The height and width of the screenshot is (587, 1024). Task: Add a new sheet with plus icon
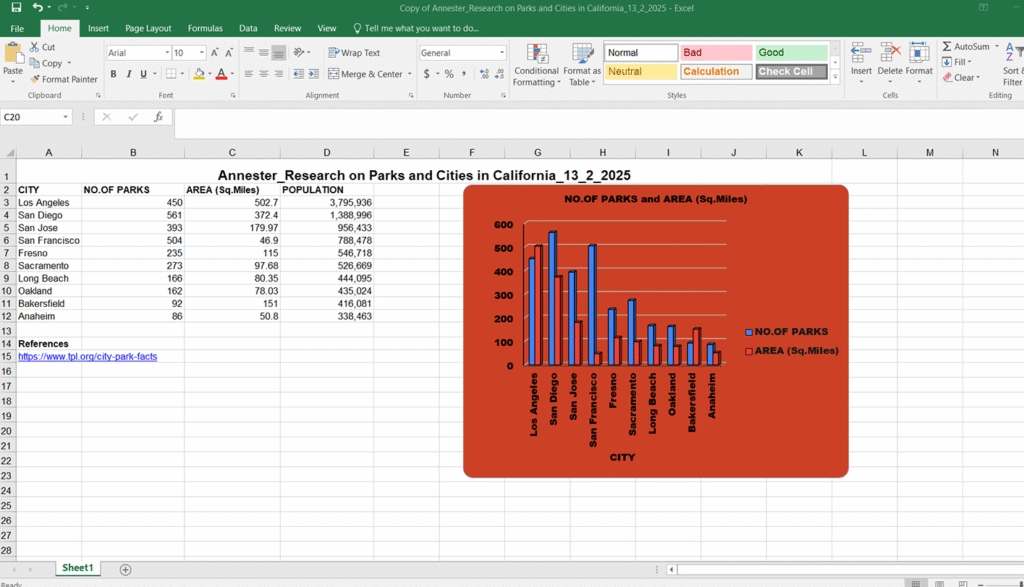click(x=125, y=569)
